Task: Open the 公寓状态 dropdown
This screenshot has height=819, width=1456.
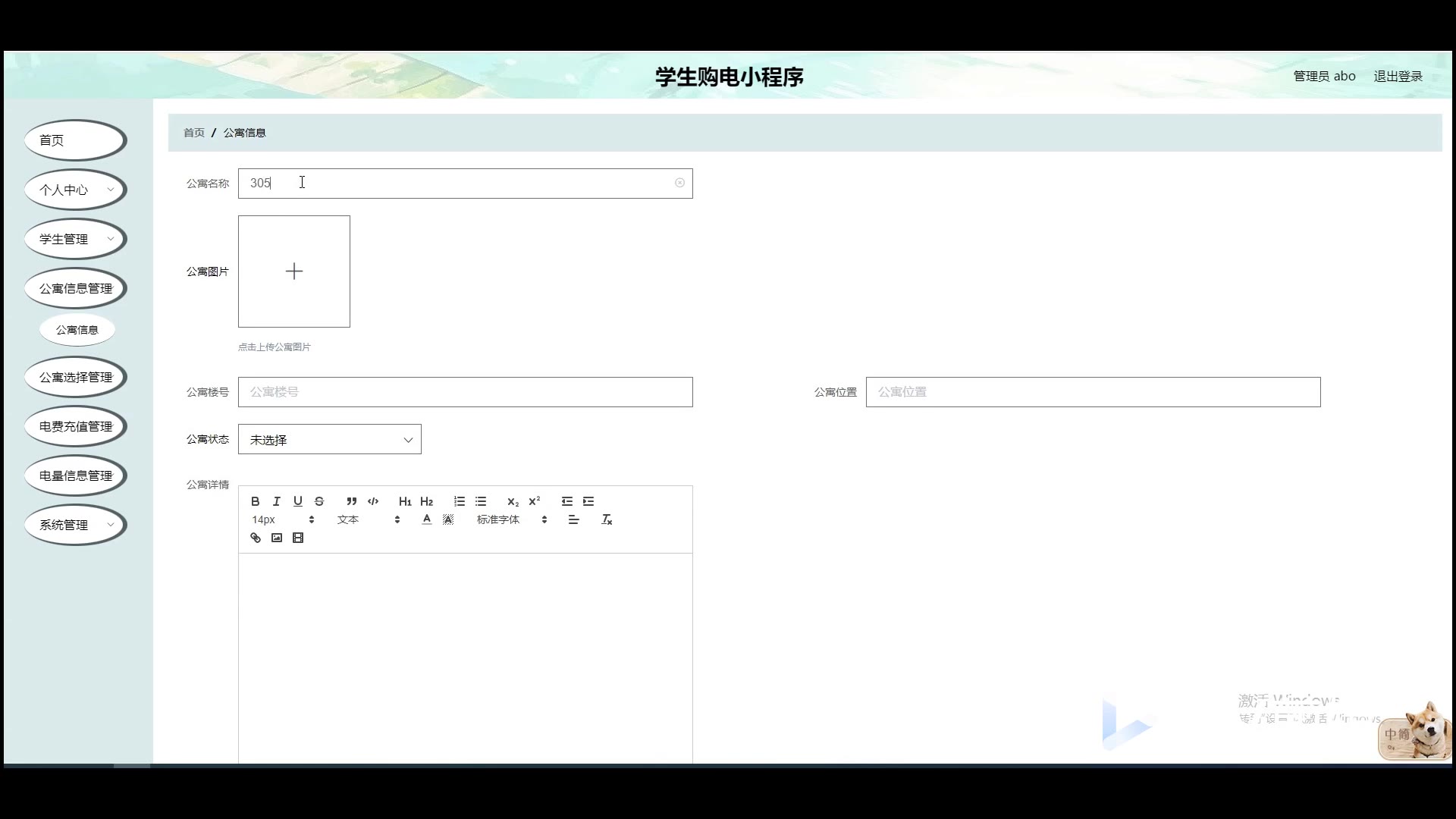Action: click(329, 440)
